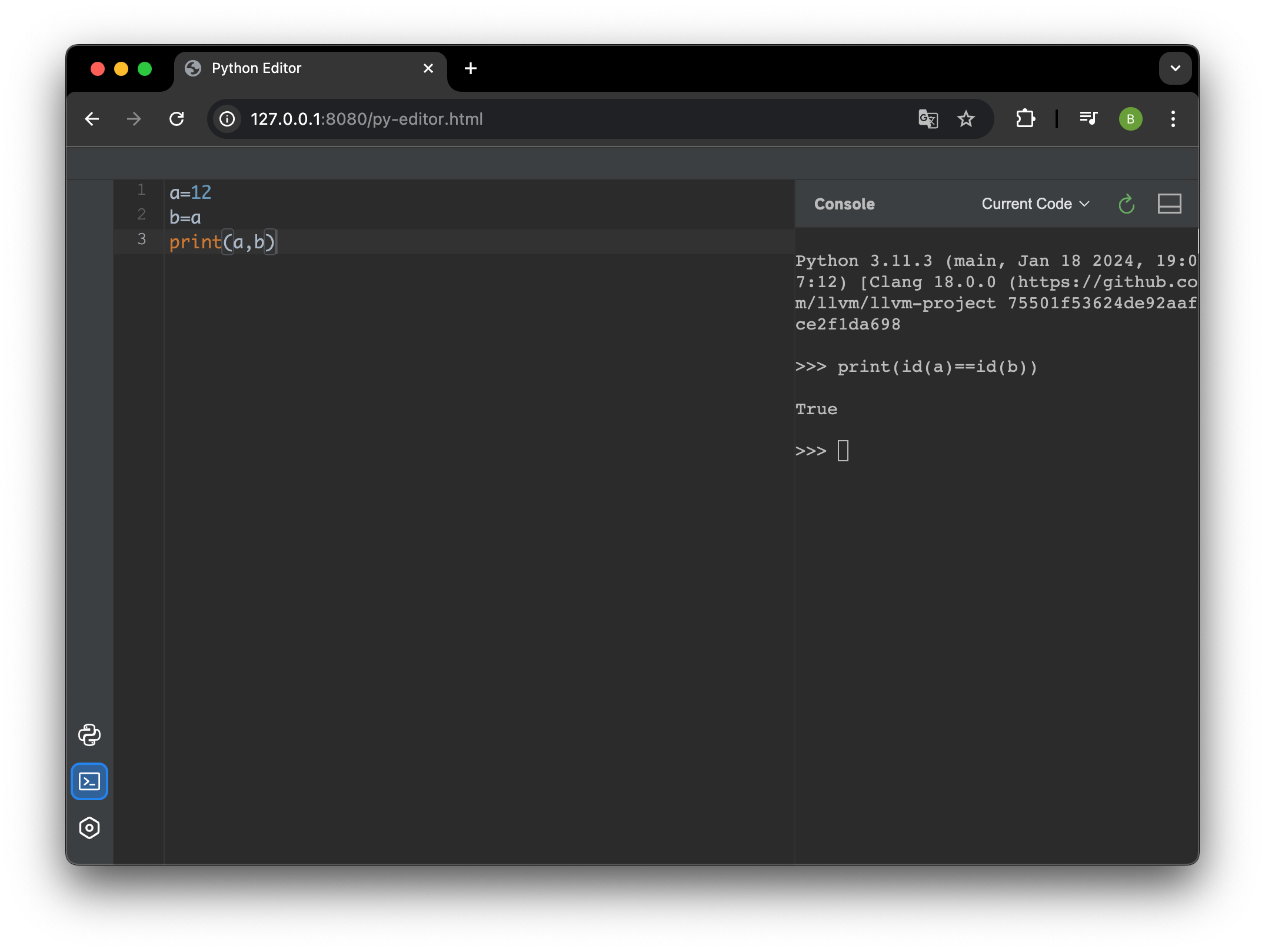
Task: Open a new tab with plus button
Action: coord(470,68)
